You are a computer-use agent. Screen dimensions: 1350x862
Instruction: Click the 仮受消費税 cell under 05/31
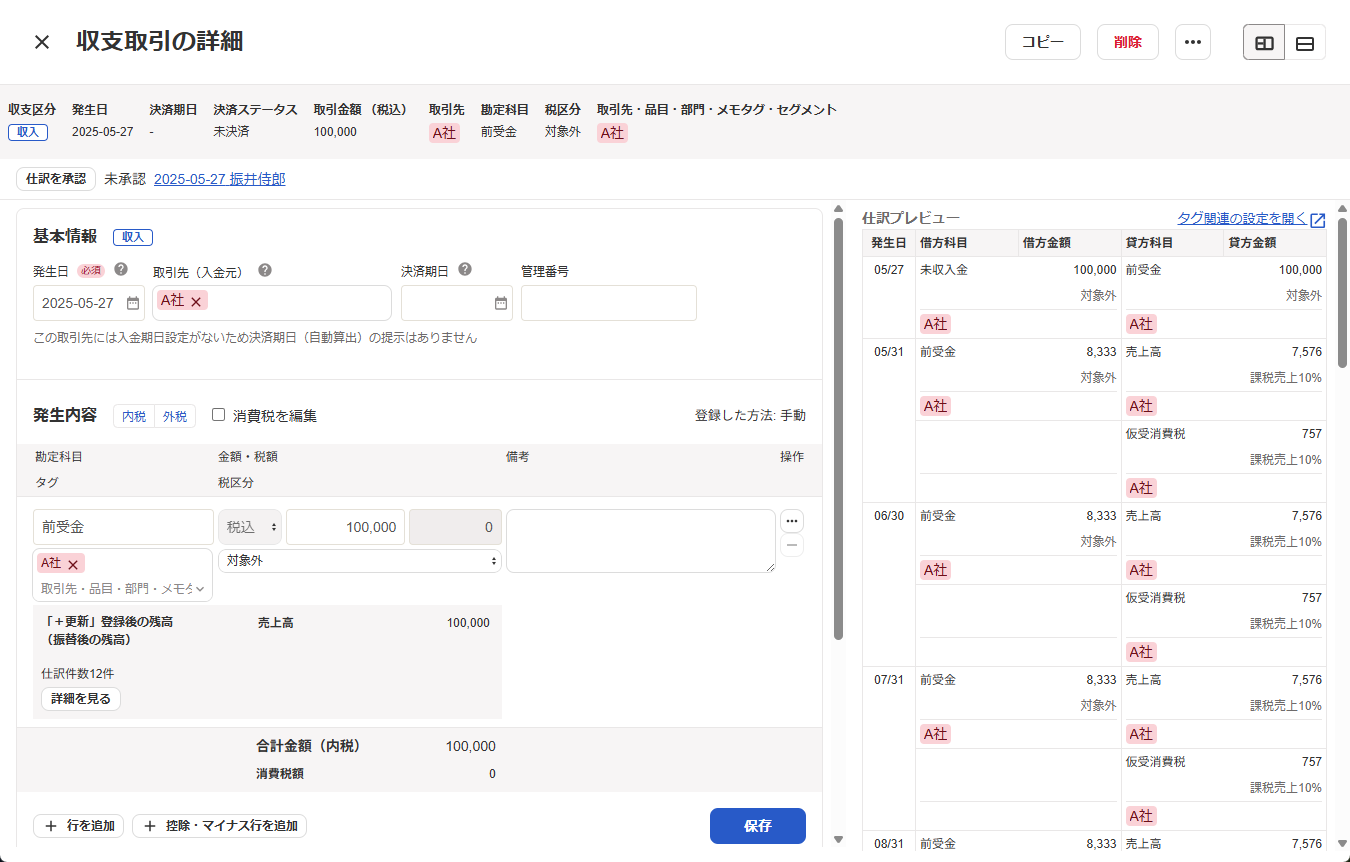point(1155,434)
